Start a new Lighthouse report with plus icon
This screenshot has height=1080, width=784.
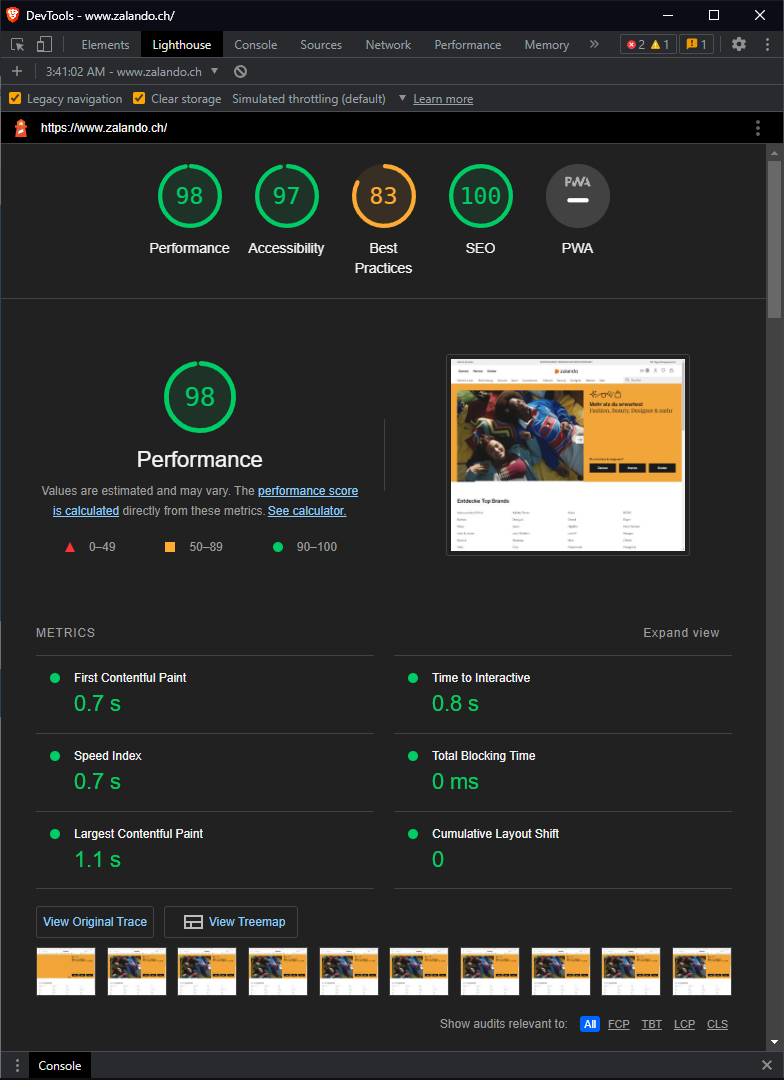pos(17,72)
